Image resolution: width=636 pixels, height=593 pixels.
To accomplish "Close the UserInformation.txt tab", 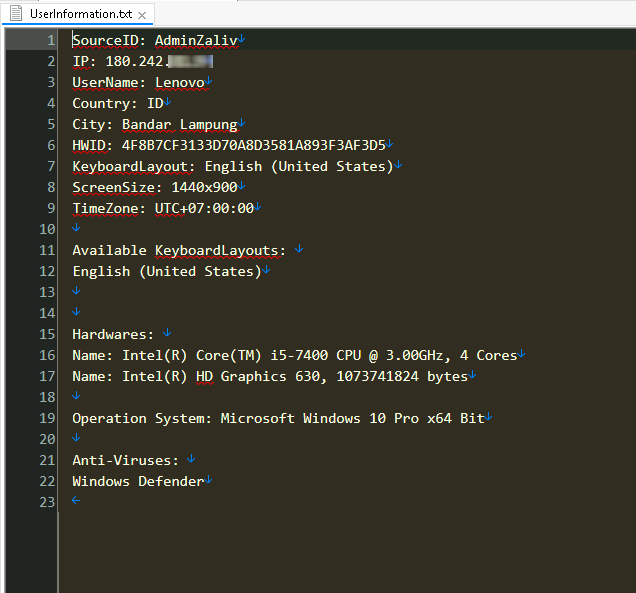I will [x=142, y=15].
